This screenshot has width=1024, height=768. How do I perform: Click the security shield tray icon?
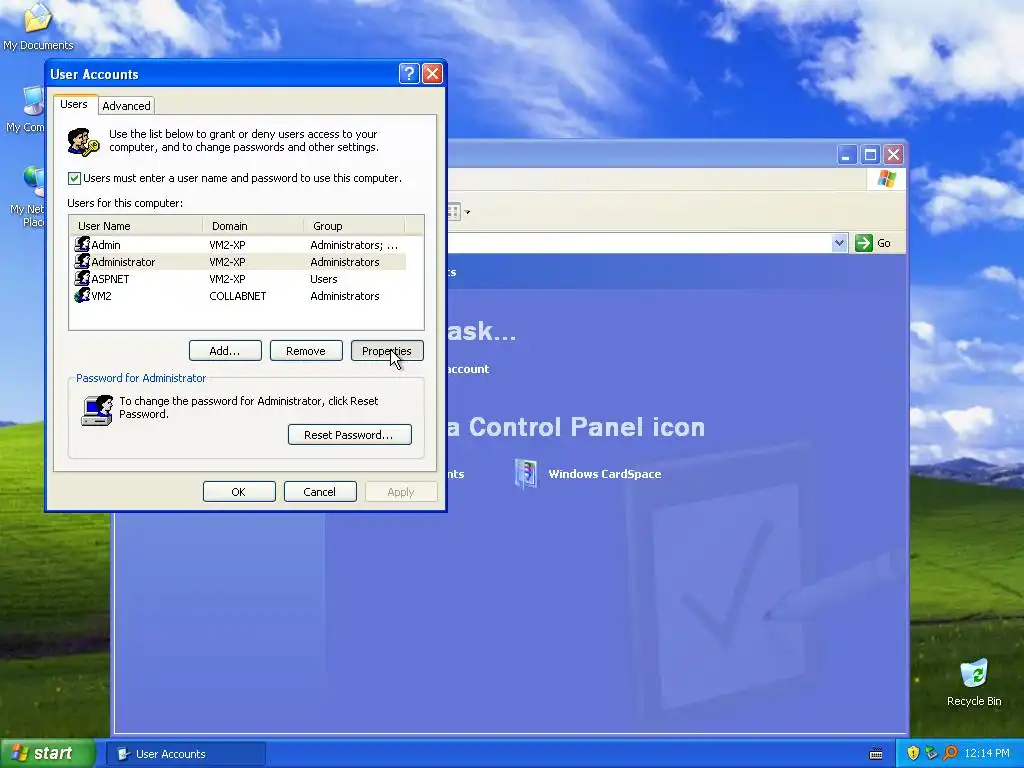pyautogui.click(x=912, y=753)
